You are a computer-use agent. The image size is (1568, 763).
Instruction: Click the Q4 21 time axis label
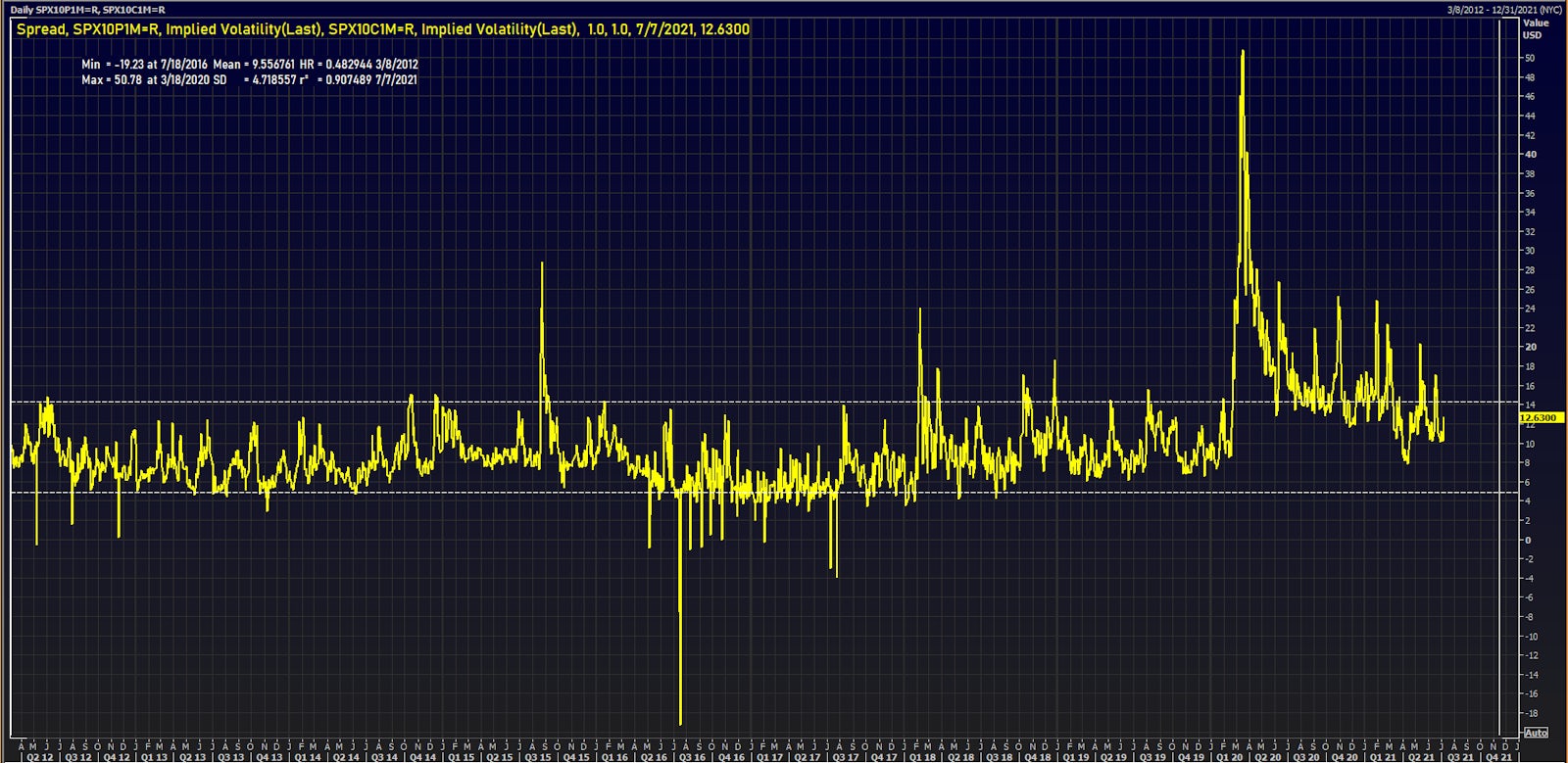click(x=1498, y=757)
